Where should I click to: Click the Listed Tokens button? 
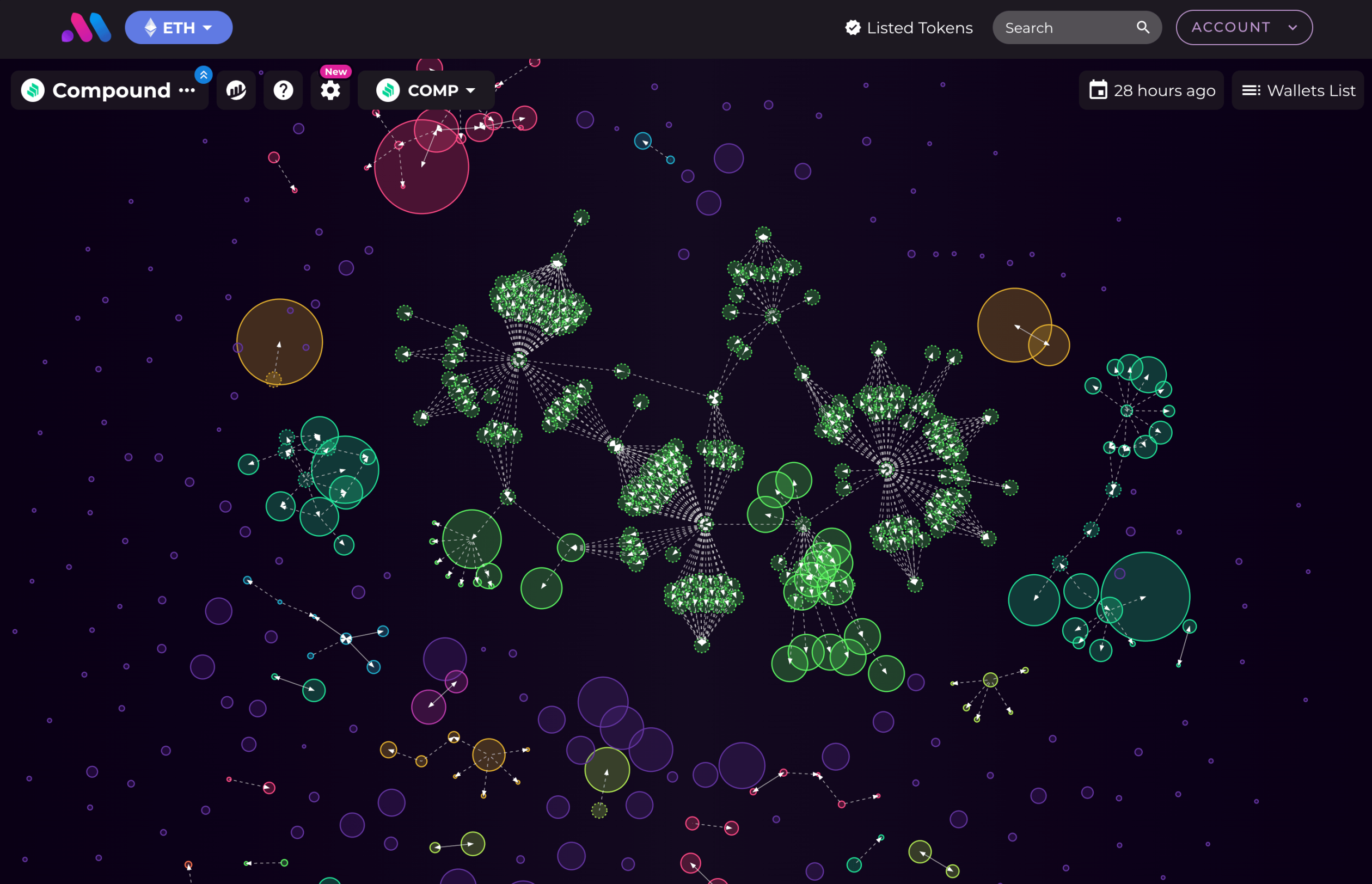[x=908, y=27]
